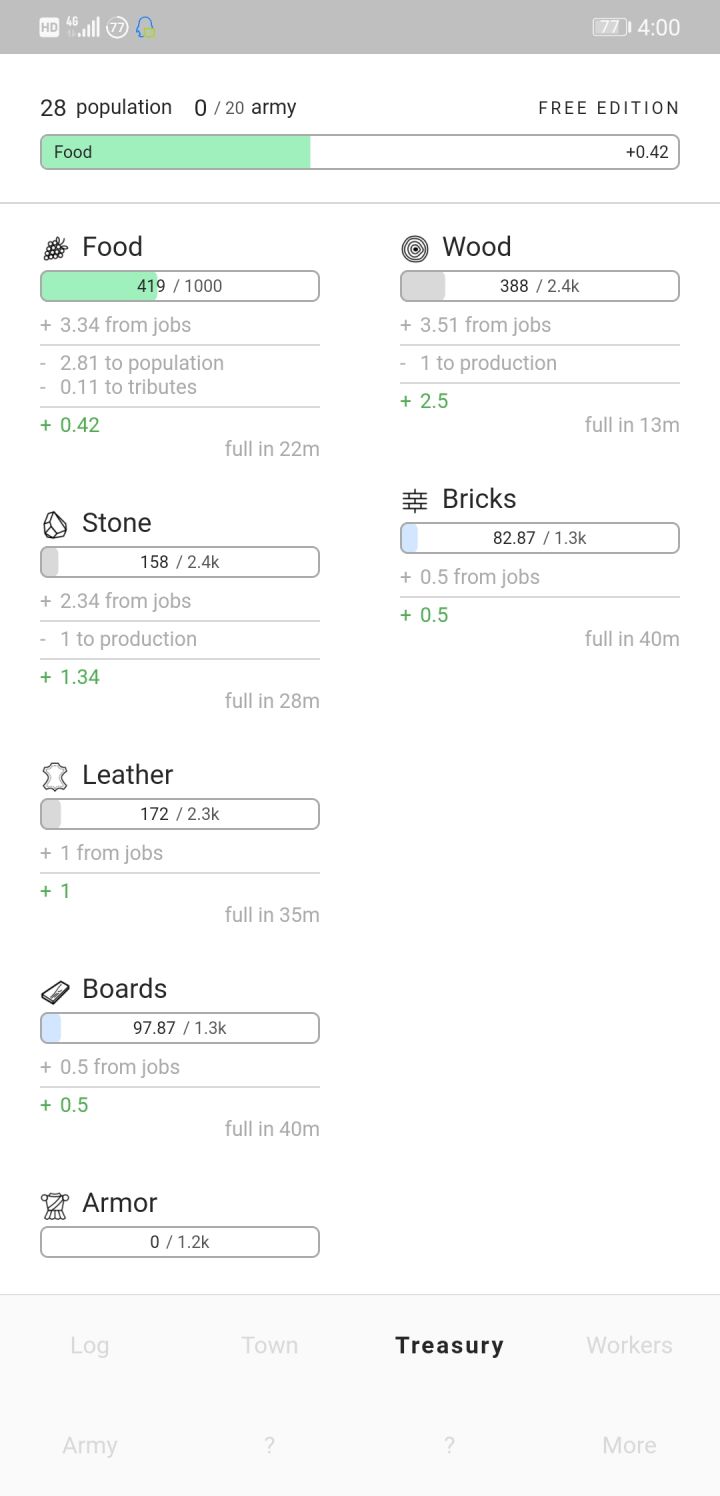Tap the Wood 388 / 2.4k storage bar
This screenshot has height=1496, width=720.
pos(540,286)
